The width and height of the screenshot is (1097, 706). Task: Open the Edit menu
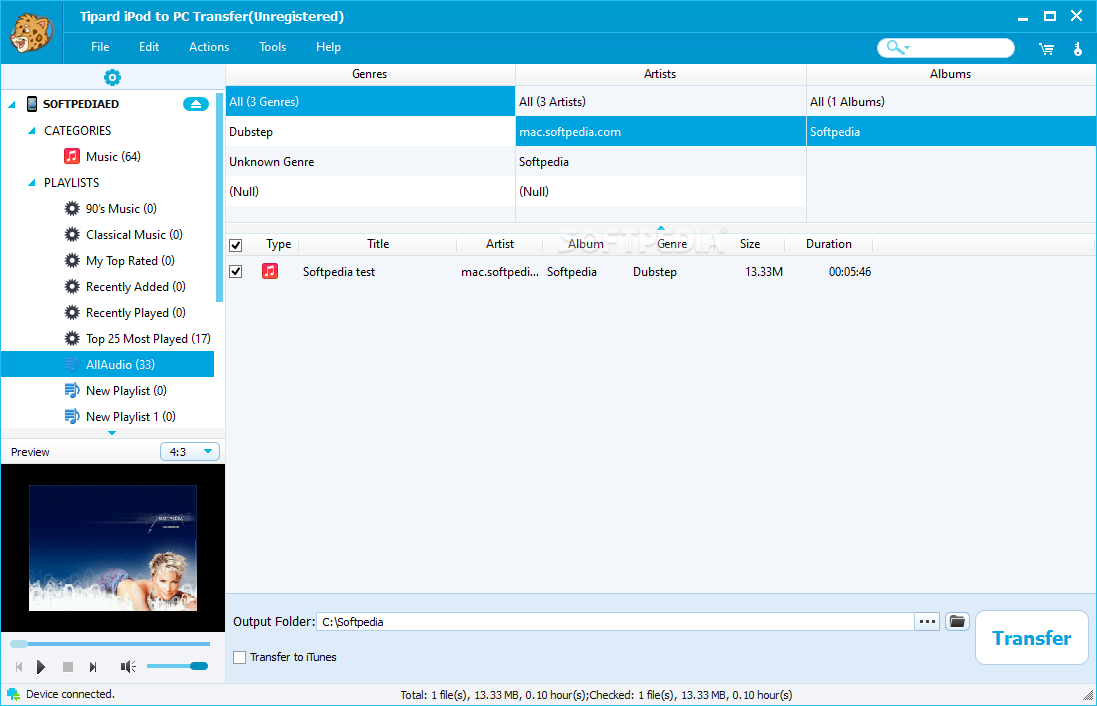pyautogui.click(x=149, y=47)
